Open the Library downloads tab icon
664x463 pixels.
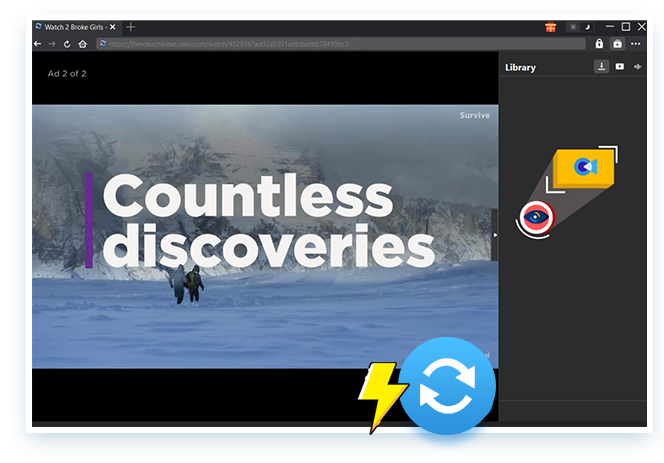[x=601, y=67]
